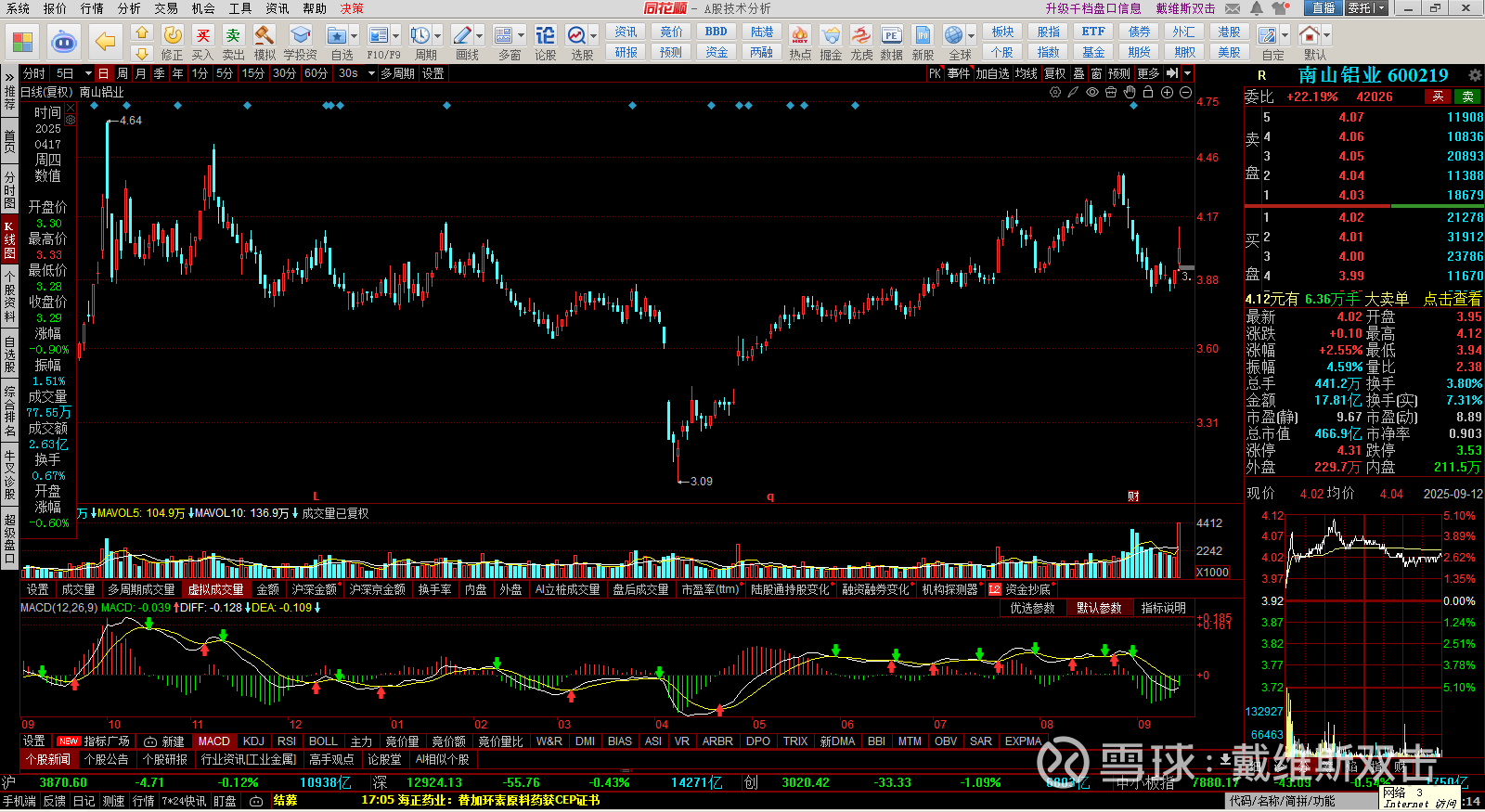The height and width of the screenshot is (812, 1485).
Task: Open chart settings gear above K-line chart
Action: [1055, 92]
